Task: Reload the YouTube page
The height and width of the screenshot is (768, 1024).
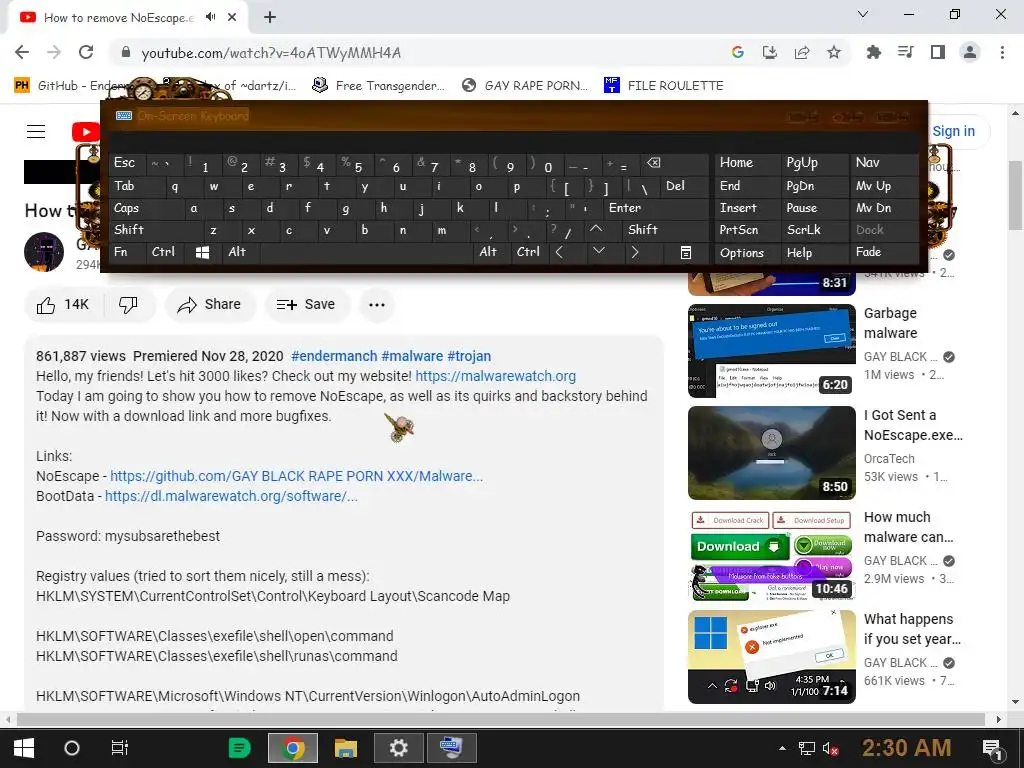Action: point(86,52)
